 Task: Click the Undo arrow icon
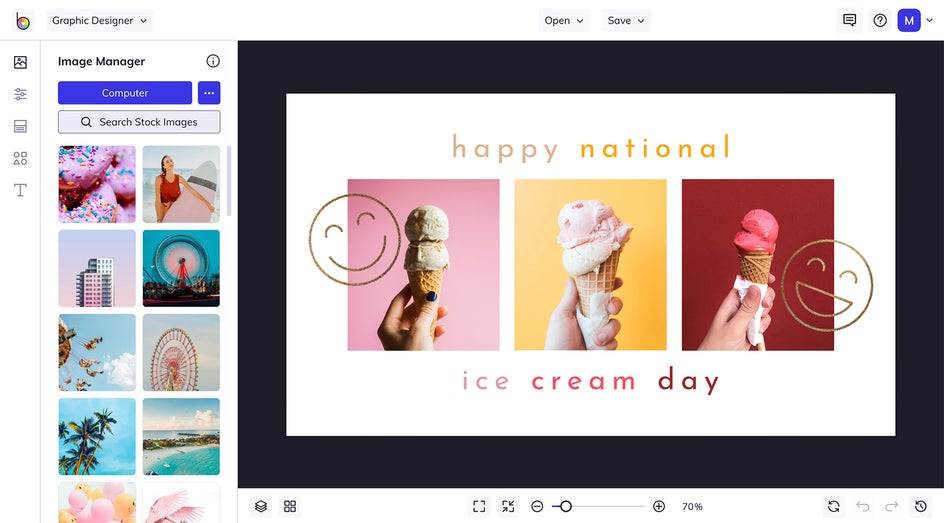pos(863,506)
